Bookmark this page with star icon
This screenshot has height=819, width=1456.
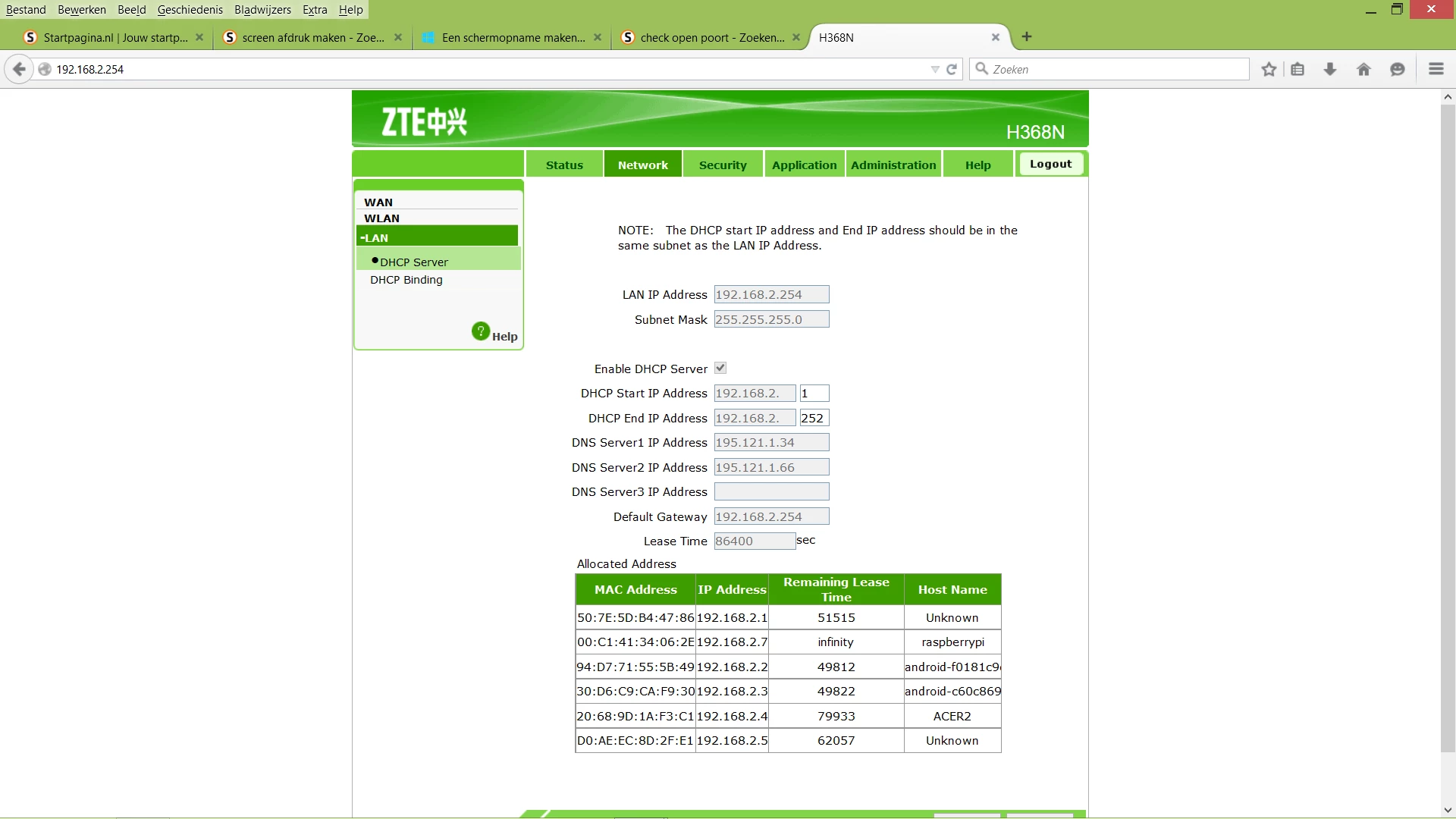[1269, 69]
